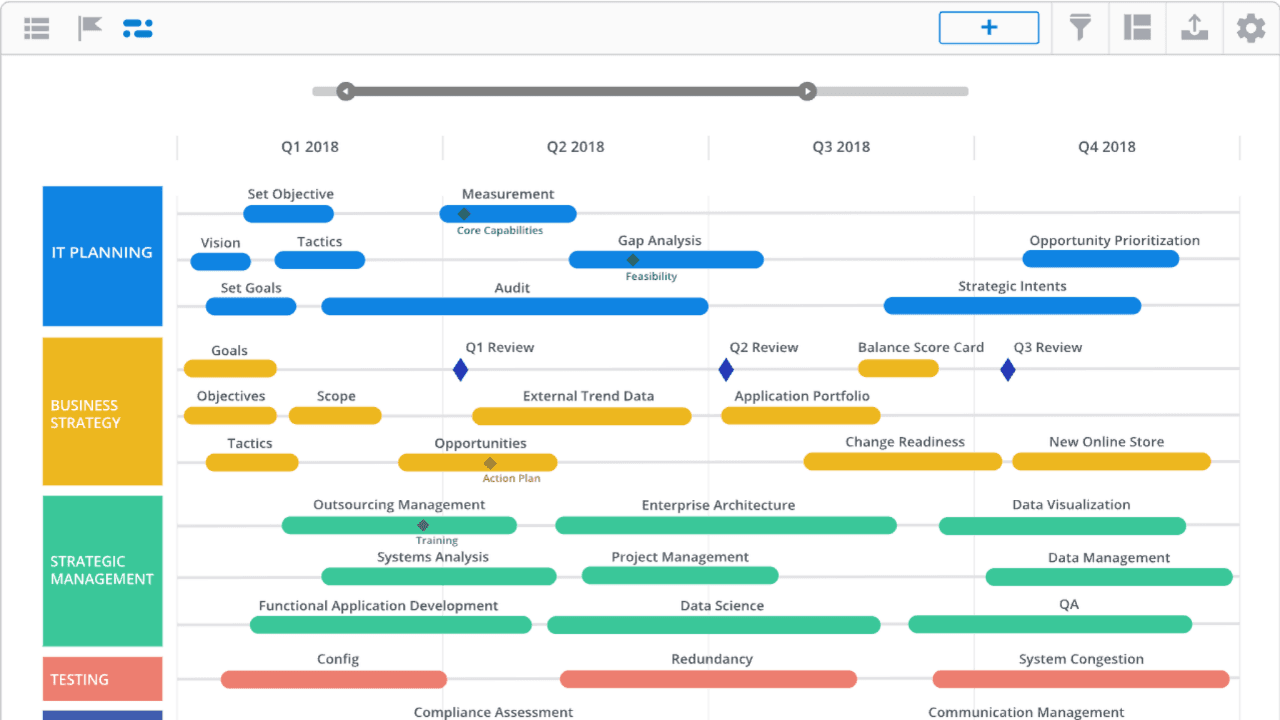This screenshot has width=1280, height=720.
Task: Select the STRATEGIC MANAGEMENT lane header
Action: (x=102, y=571)
